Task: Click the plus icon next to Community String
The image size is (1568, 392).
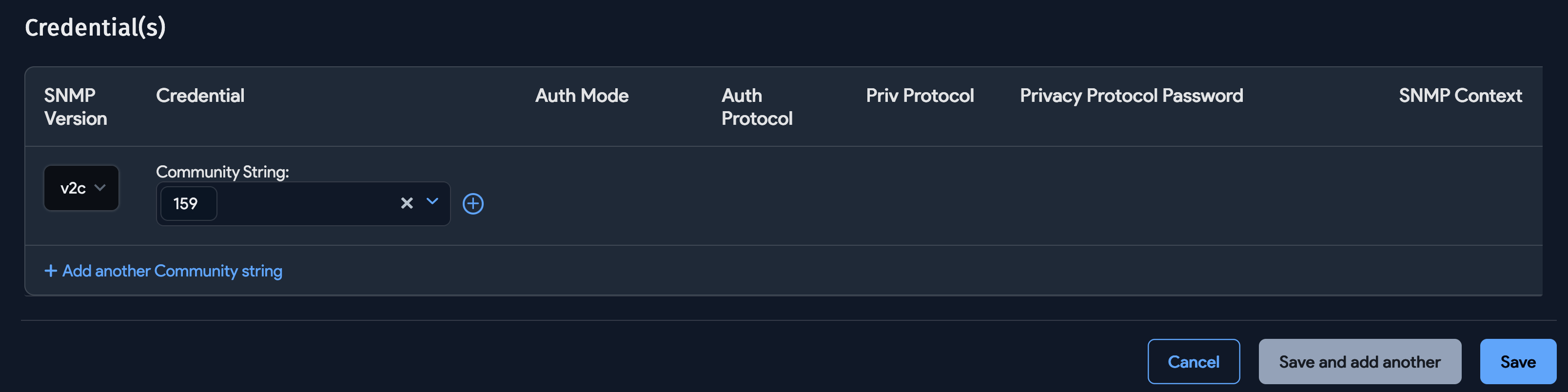Action: pyautogui.click(x=473, y=204)
